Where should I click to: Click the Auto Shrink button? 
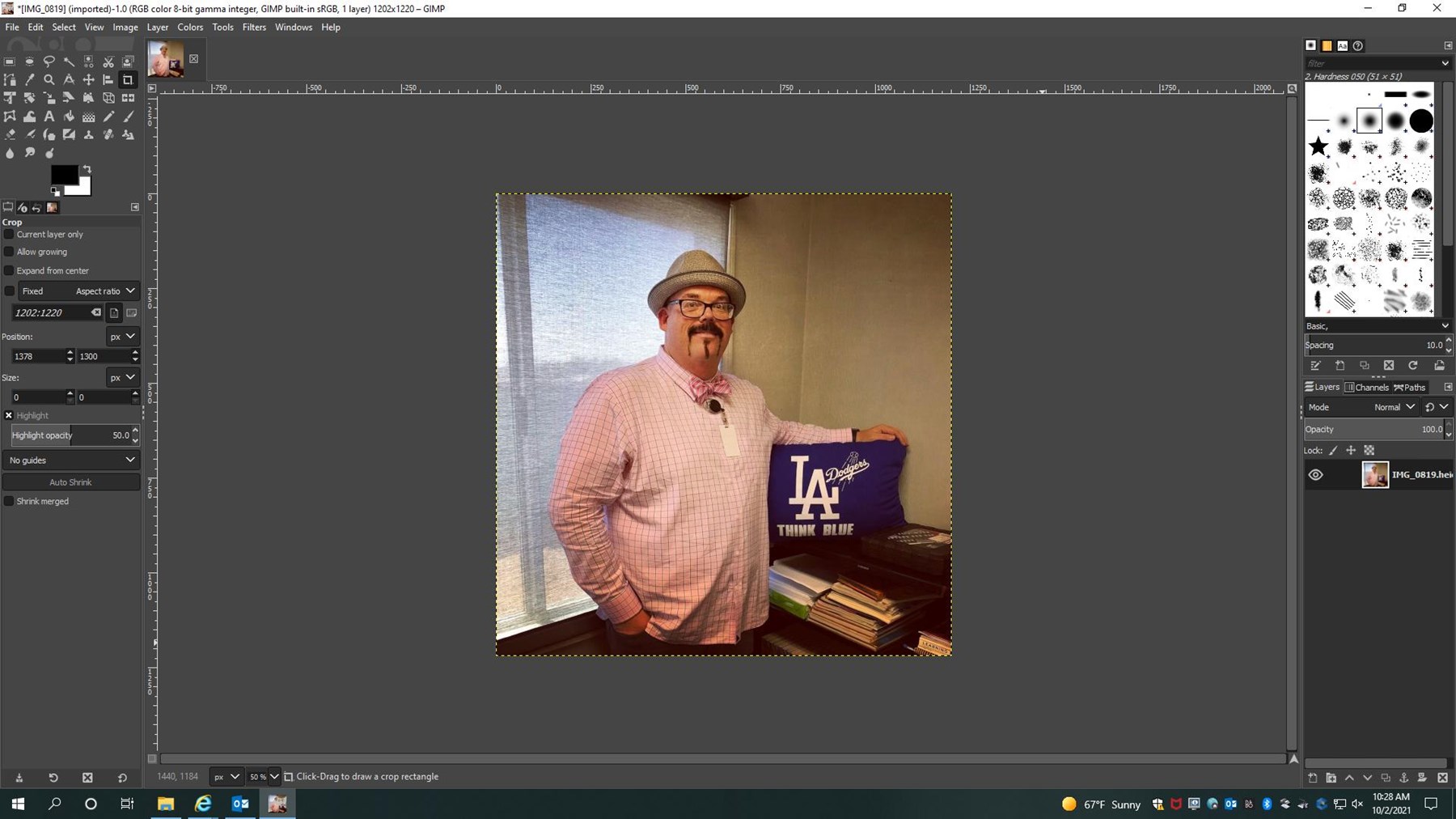pos(71,482)
